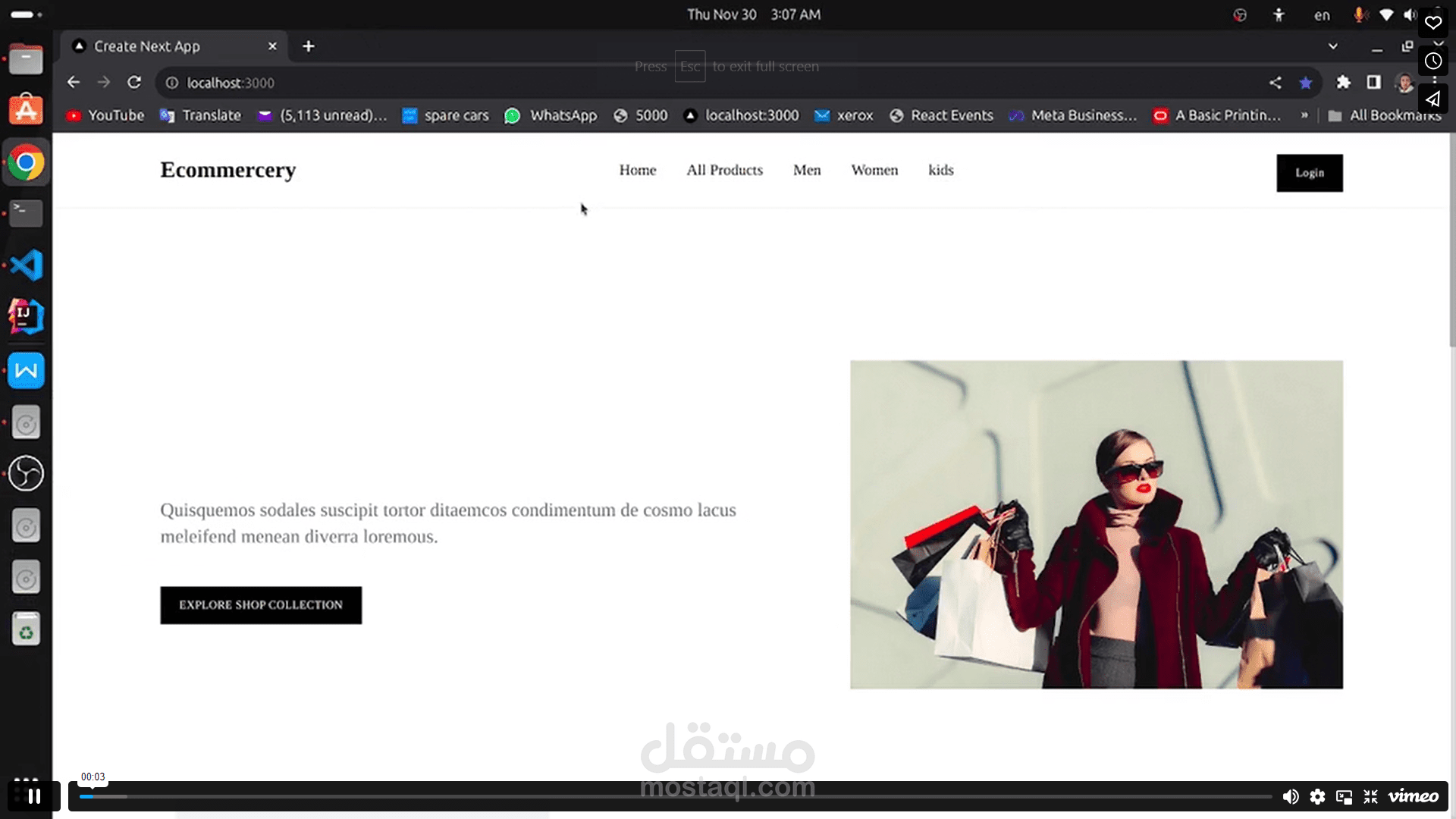Image resolution: width=1456 pixels, height=819 pixels.
Task: Click the Ecommercery logo
Action: click(x=228, y=170)
